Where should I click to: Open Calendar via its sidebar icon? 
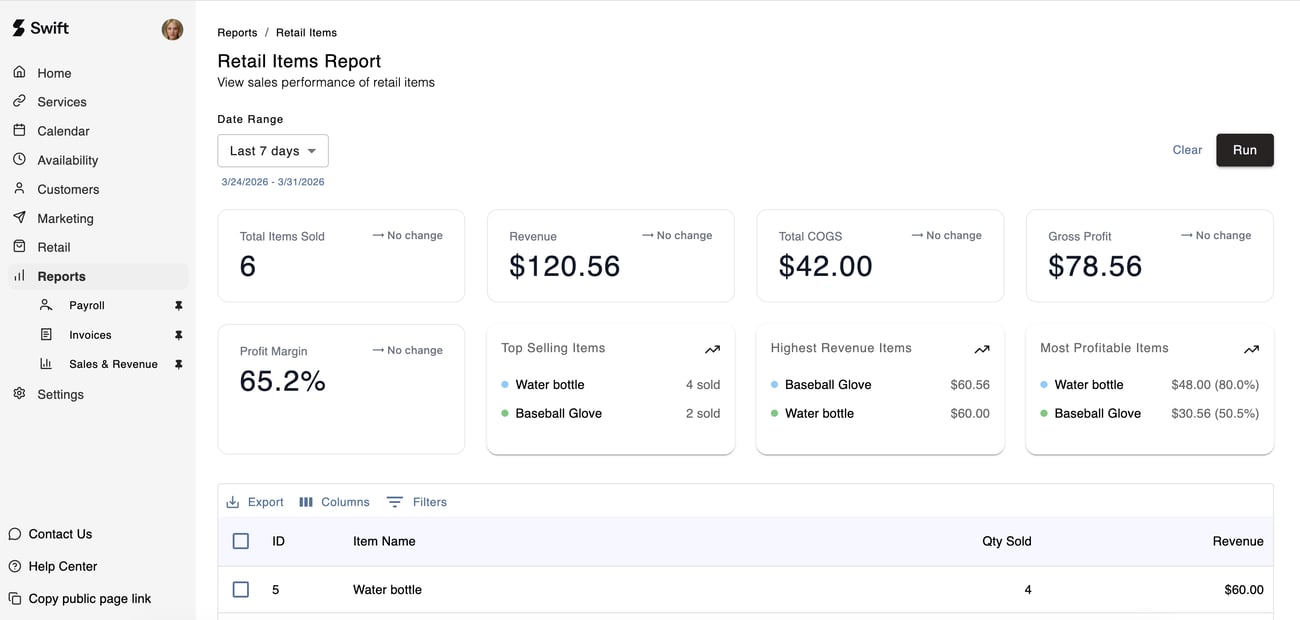19,131
